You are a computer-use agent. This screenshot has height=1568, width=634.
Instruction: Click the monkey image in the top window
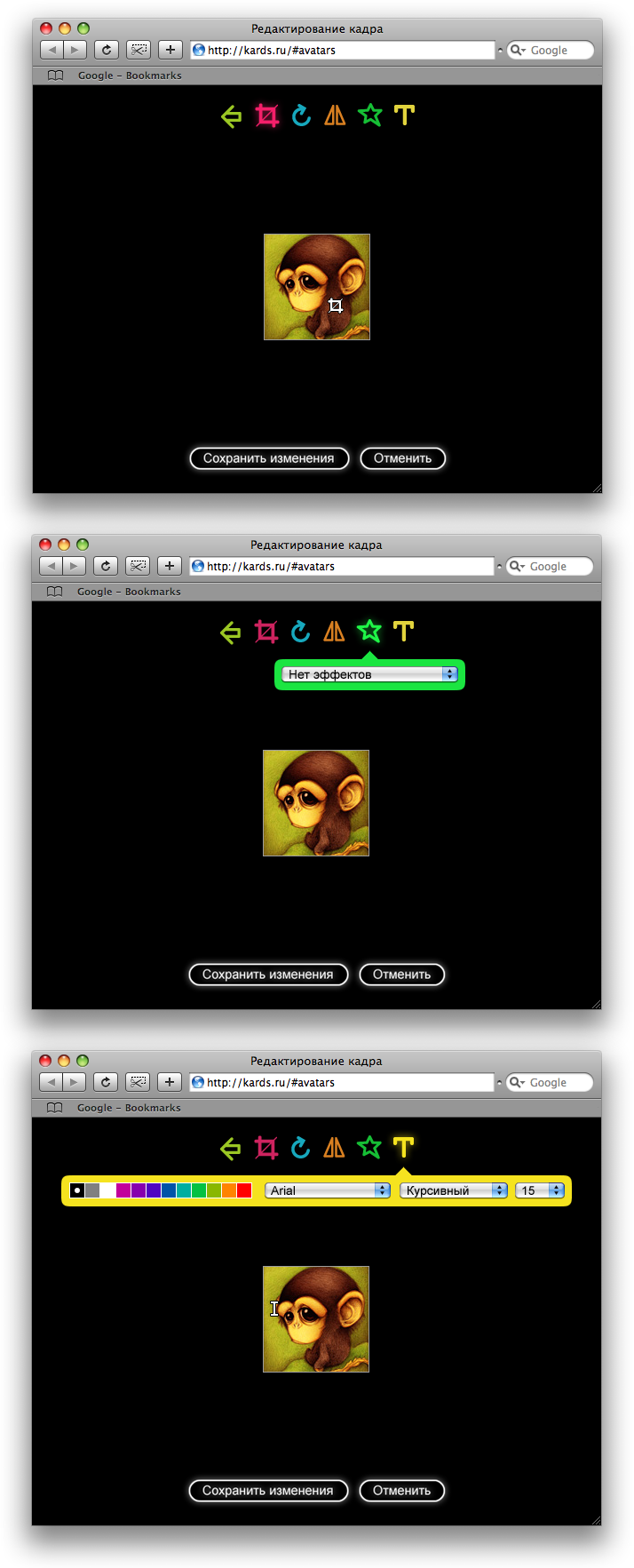pos(317,287)
